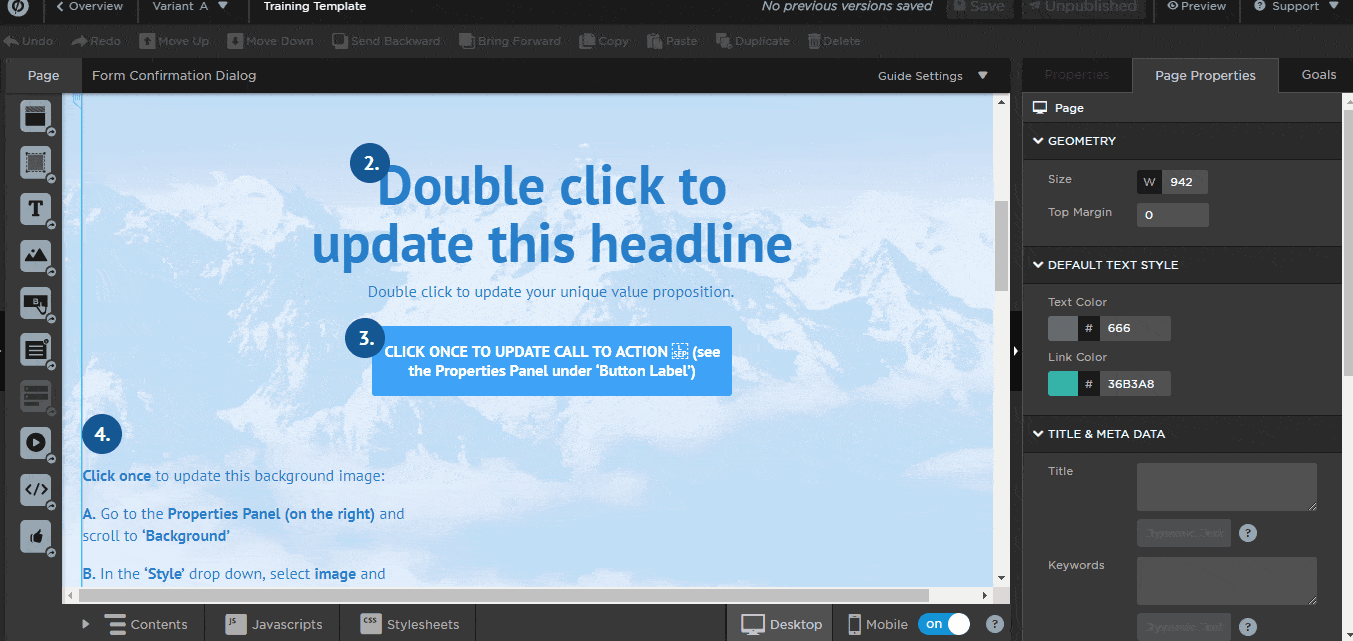Add a Button element from the sidebar
Image resolution: width=1353 pixels, height=641 pixels.
36,303
